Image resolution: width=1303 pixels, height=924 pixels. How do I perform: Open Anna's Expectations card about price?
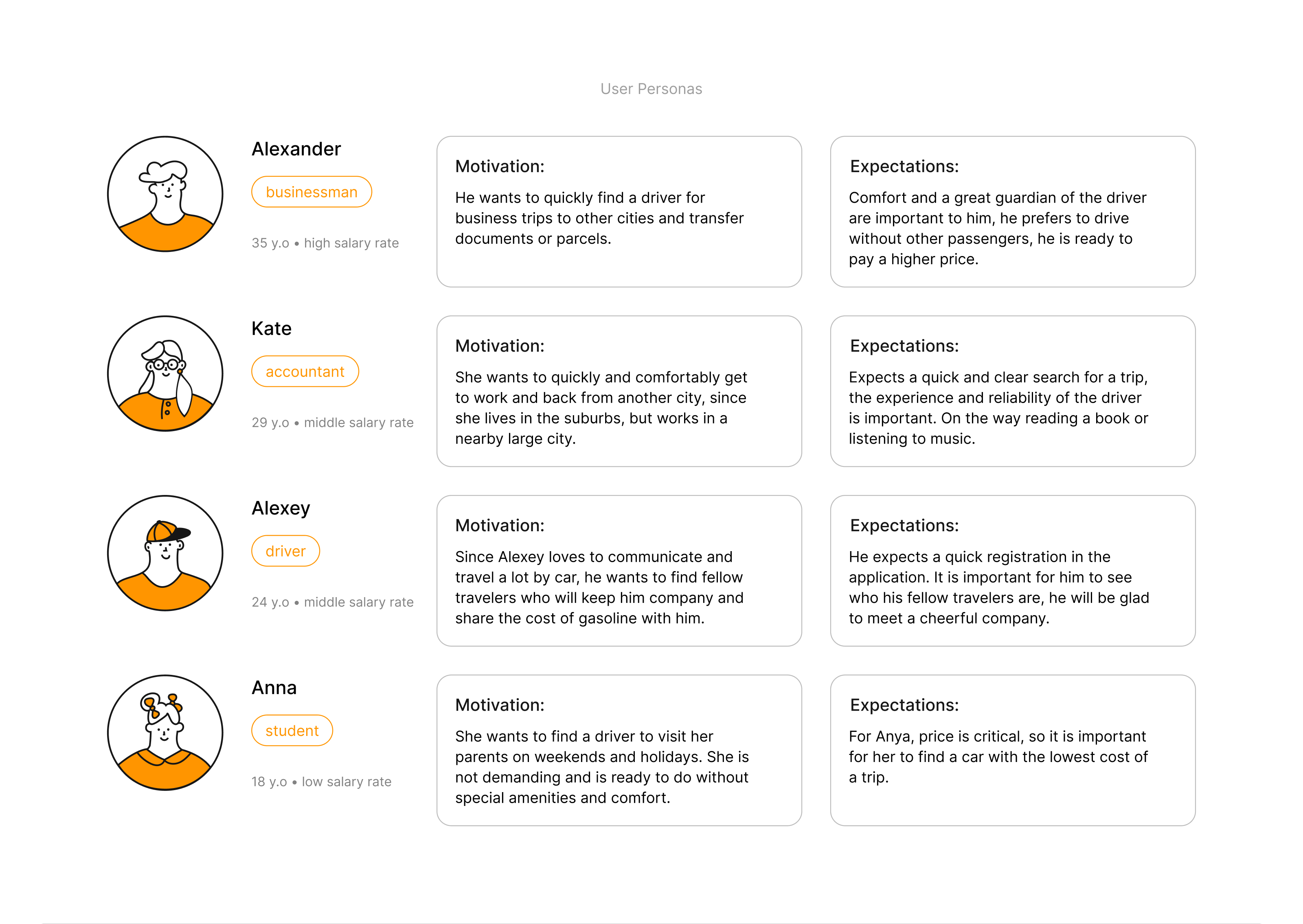click(x=1012, y=751)
